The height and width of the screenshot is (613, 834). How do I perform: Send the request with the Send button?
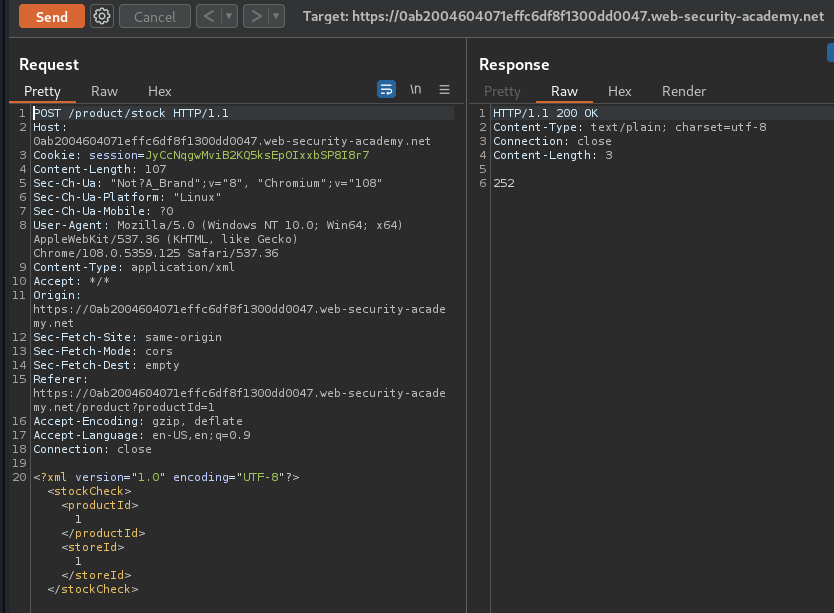[52, 16]
